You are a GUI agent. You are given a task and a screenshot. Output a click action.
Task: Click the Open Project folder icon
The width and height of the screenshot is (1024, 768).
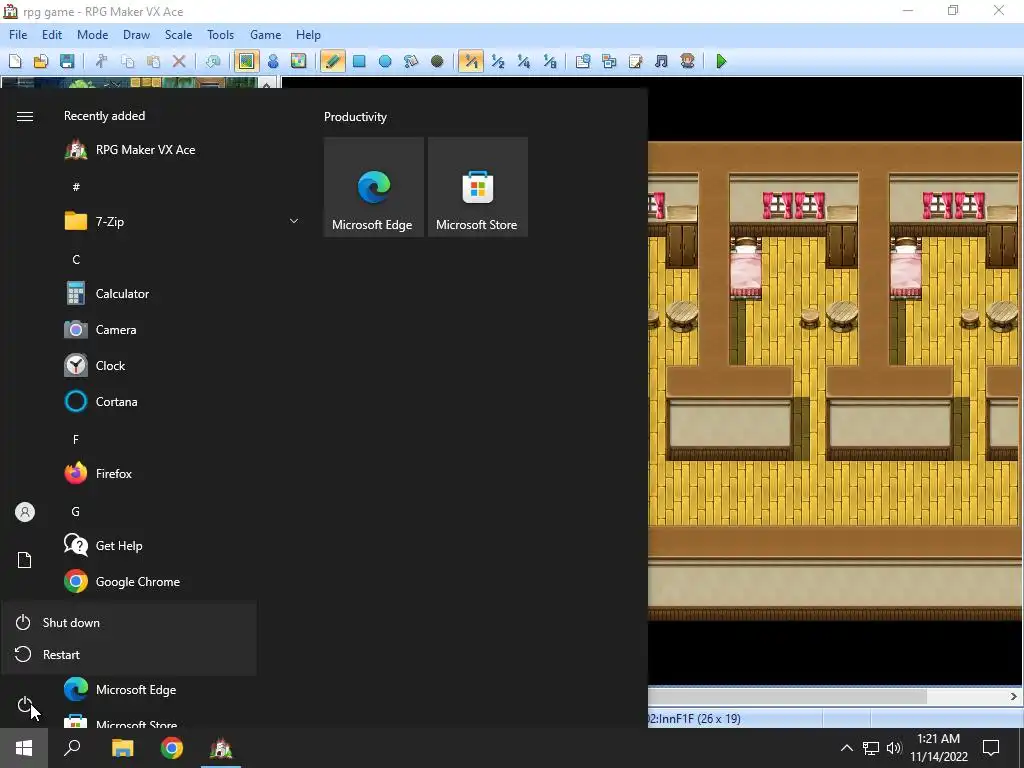point(40,61)
